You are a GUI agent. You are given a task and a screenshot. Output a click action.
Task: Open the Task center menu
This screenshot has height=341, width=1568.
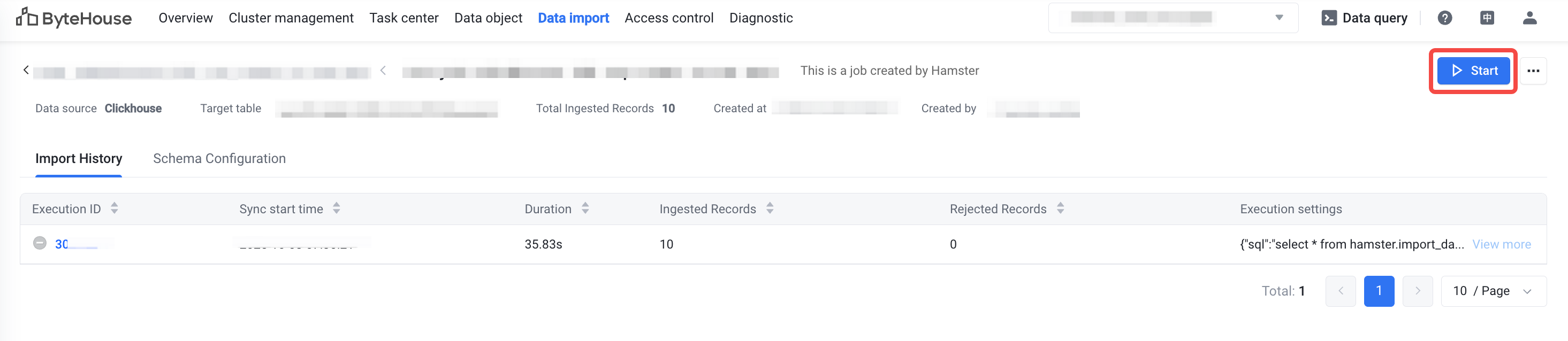pos(404,18)
